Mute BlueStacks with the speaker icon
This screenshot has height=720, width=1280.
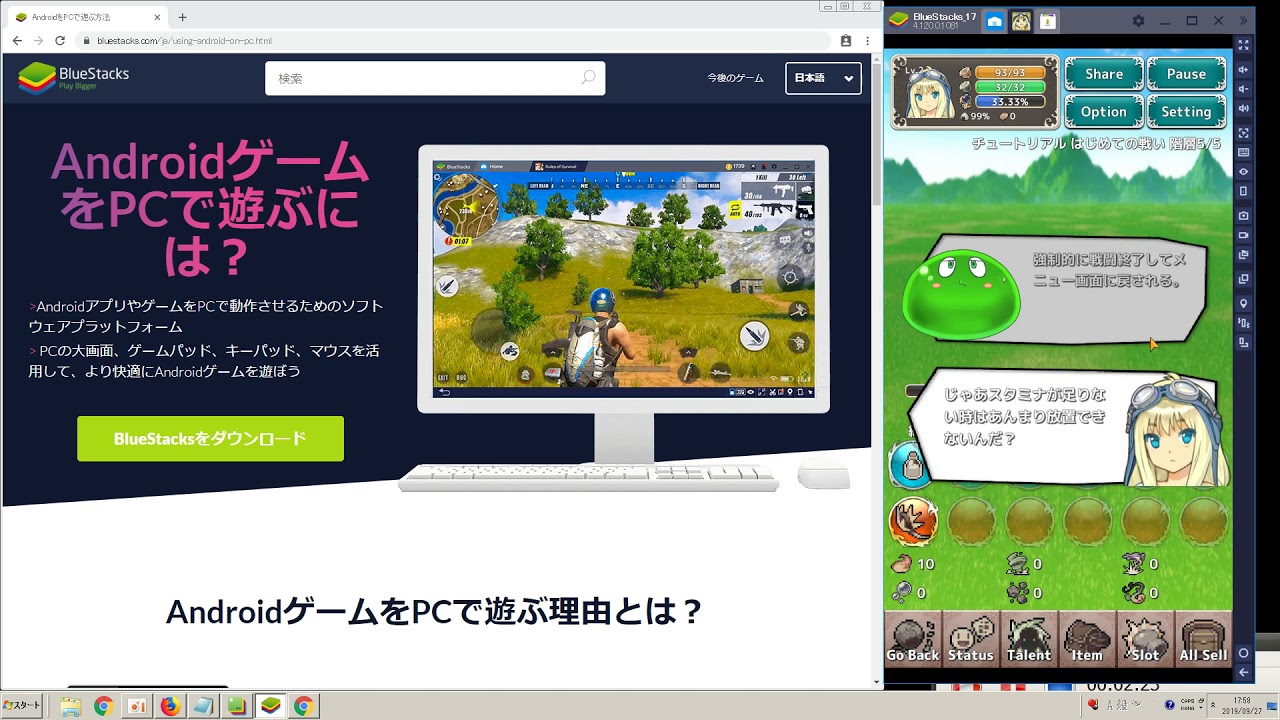(1243, 108)
